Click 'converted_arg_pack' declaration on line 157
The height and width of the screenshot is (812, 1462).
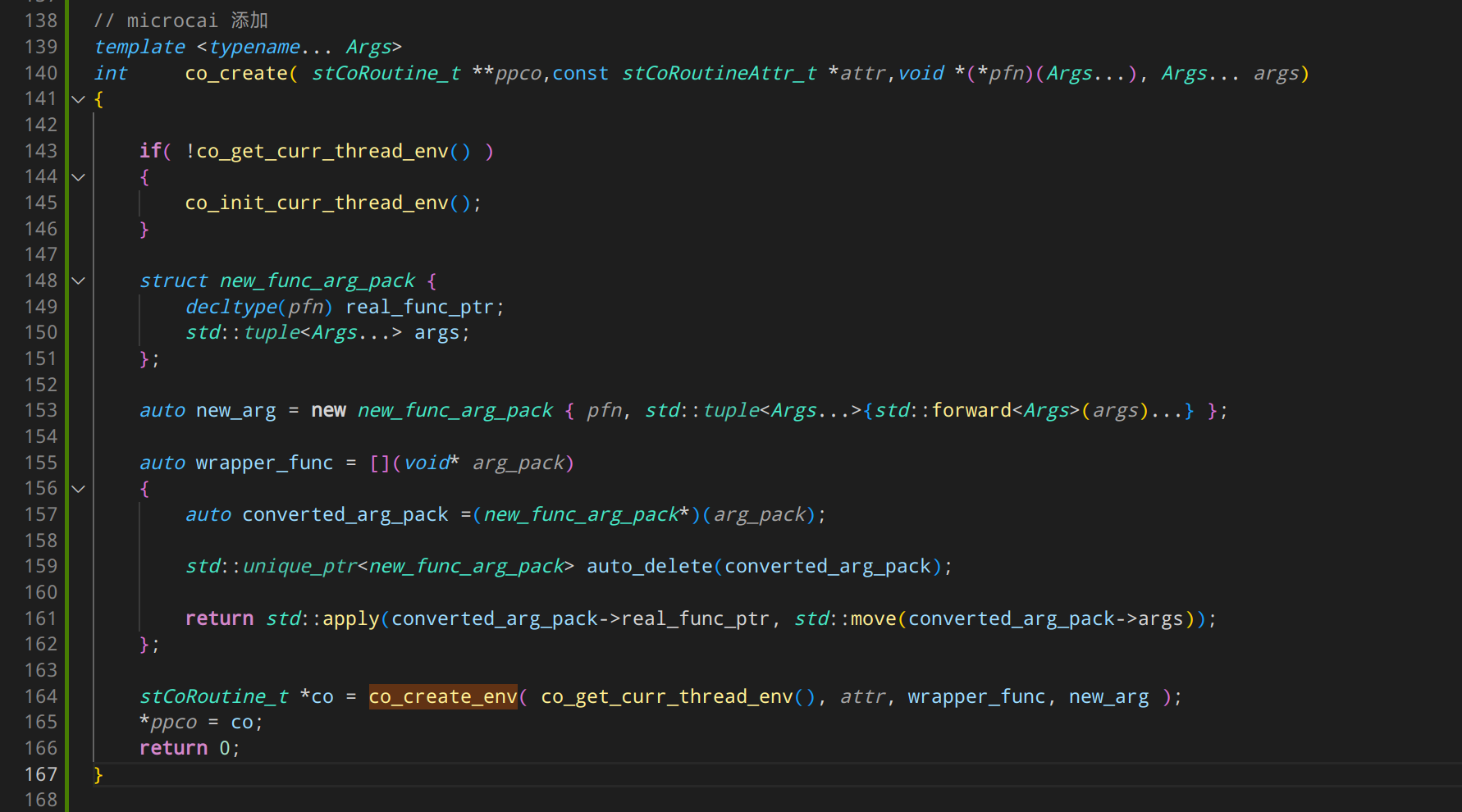click(345, 514)
